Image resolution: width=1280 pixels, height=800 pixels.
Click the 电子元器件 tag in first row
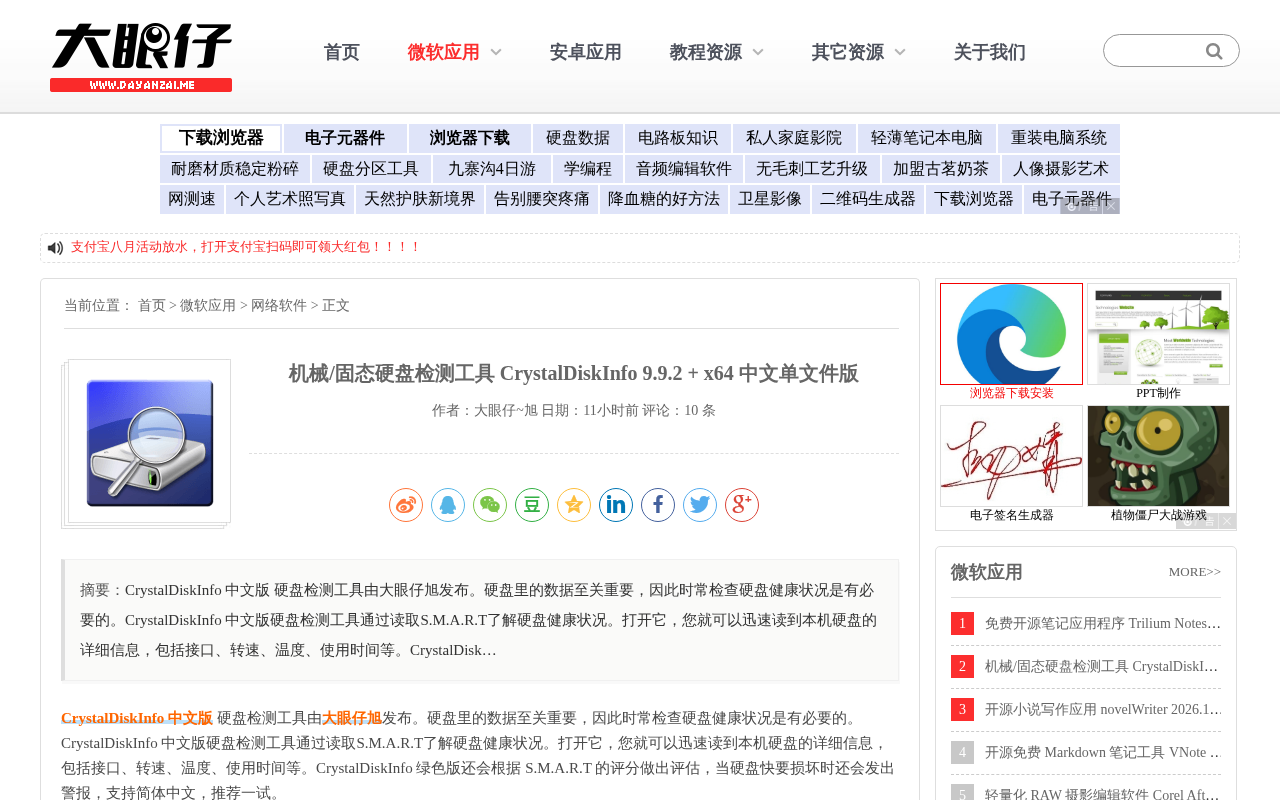coord(345,138)
